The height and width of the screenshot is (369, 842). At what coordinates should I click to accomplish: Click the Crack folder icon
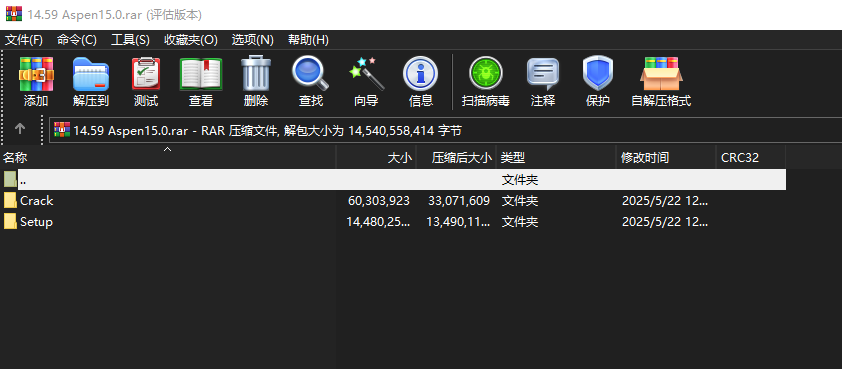pyautogui.click(x=10, y=200)
